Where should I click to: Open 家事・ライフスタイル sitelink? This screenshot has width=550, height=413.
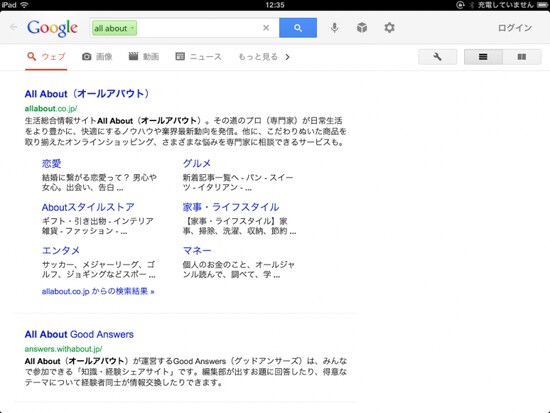click(x=231, y=207)
